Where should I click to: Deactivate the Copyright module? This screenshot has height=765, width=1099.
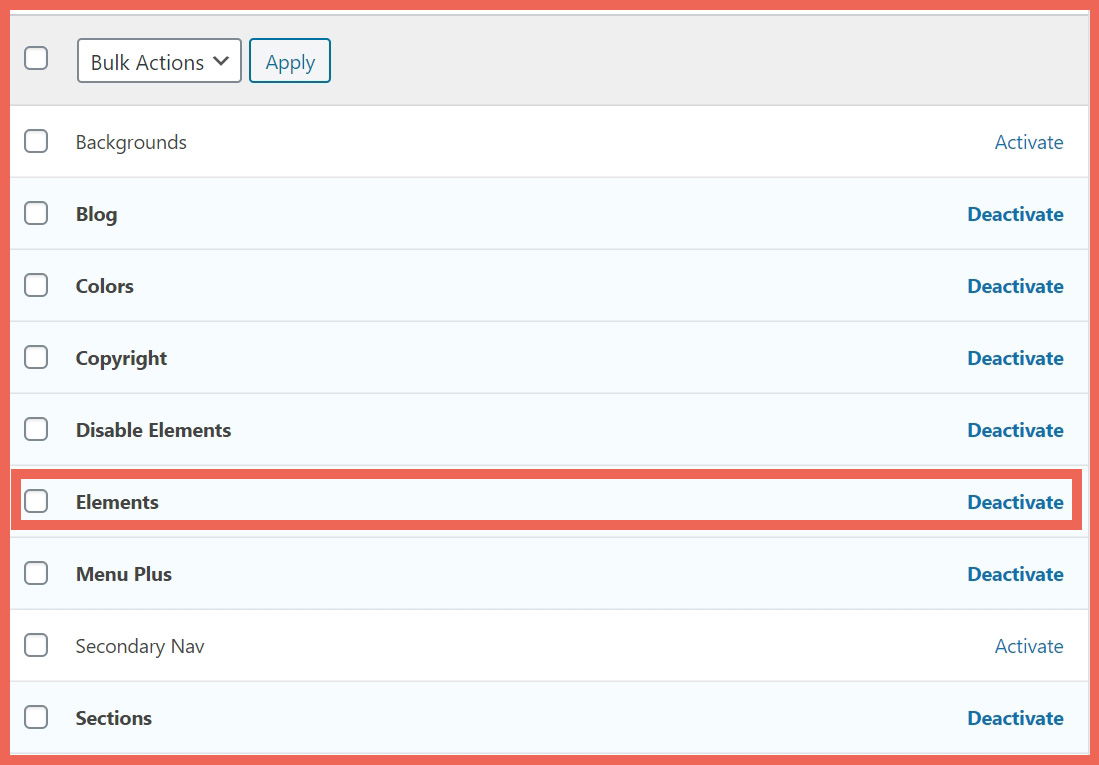point(1015,358)
